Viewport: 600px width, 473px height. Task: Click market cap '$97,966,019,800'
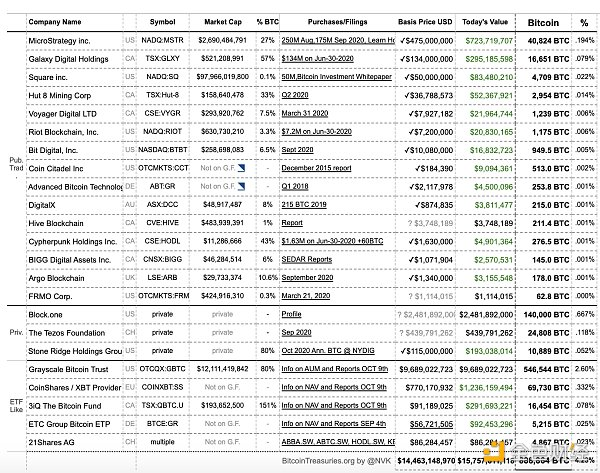click(x=222, y=77)
